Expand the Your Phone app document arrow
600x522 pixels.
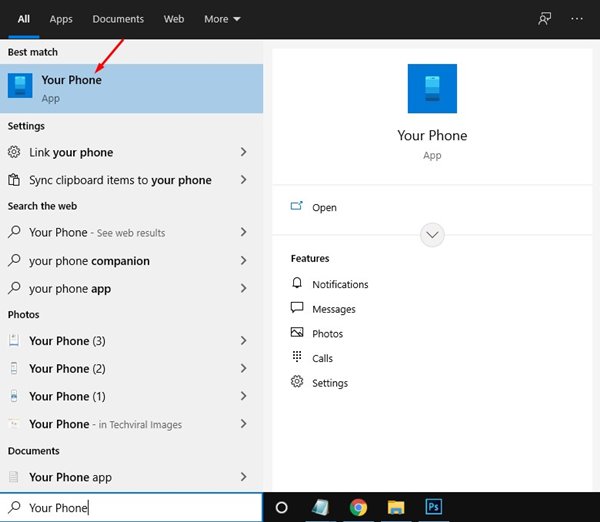pyautogui.click(x=243, y=476)
